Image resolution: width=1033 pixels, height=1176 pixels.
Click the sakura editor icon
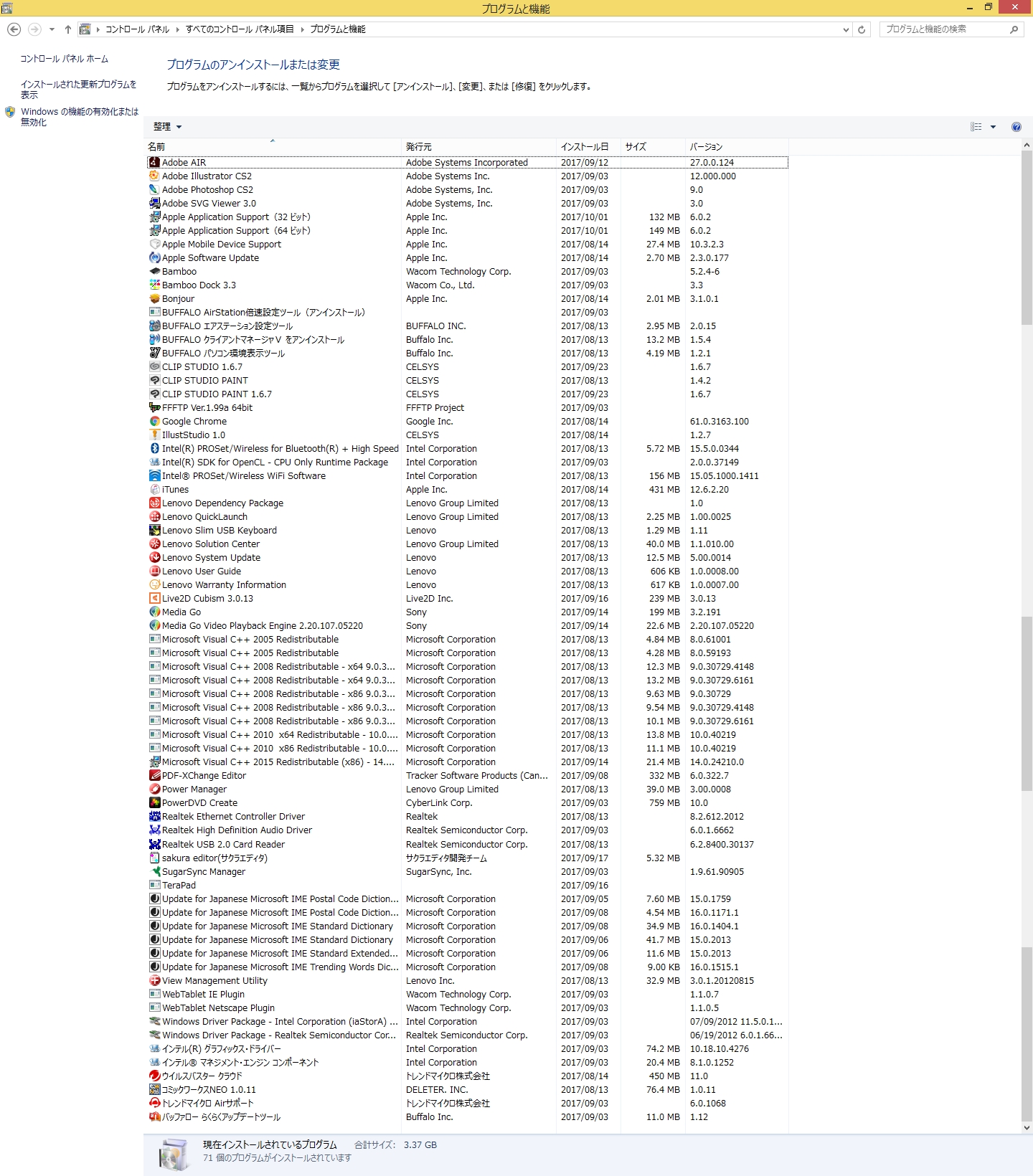(154, 858)
